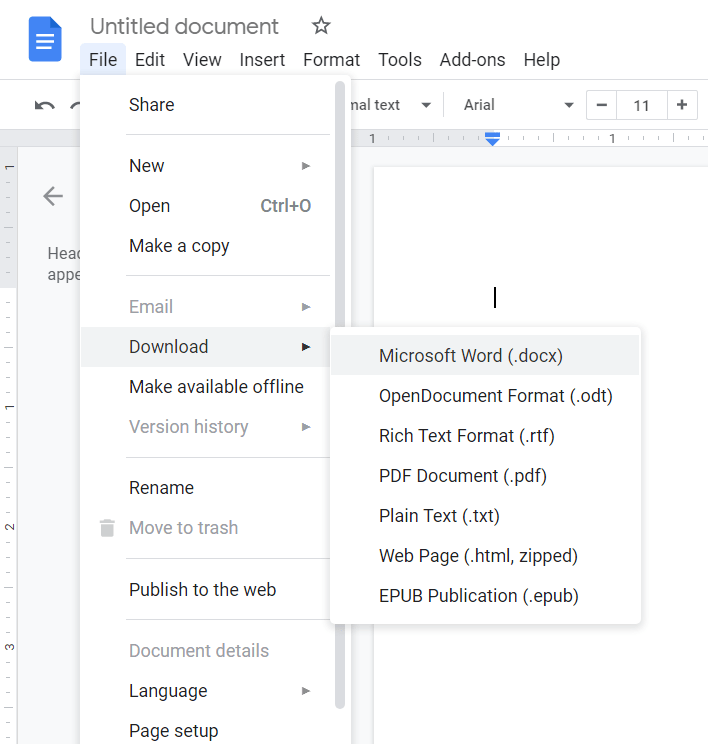Close document outline with back arrow
The height and width of the screenshot is (744, 708).
(x=53, y=196)
